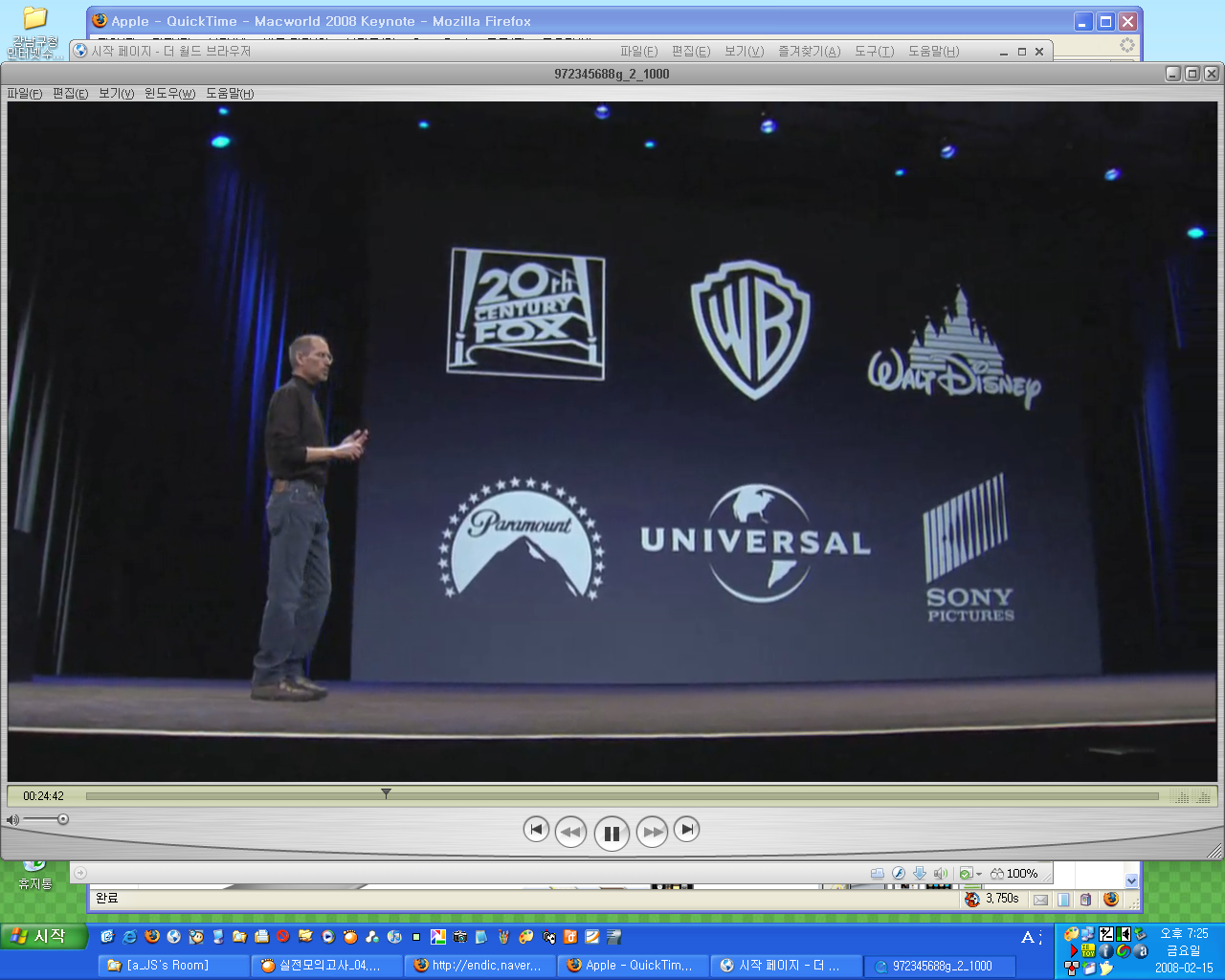Click the language bar A indicator
1225x980 pixels.
tap(1028, 938)
